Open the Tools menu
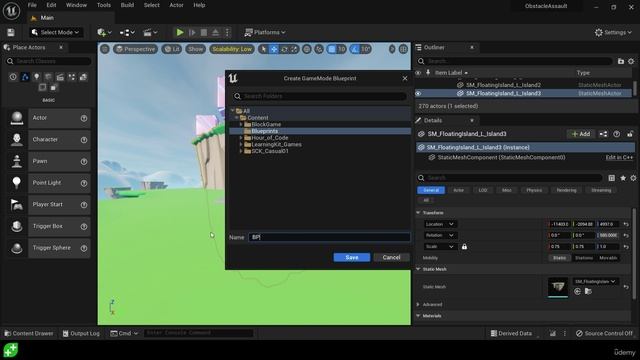The image size is (640, 360). (x=104, y=5)
